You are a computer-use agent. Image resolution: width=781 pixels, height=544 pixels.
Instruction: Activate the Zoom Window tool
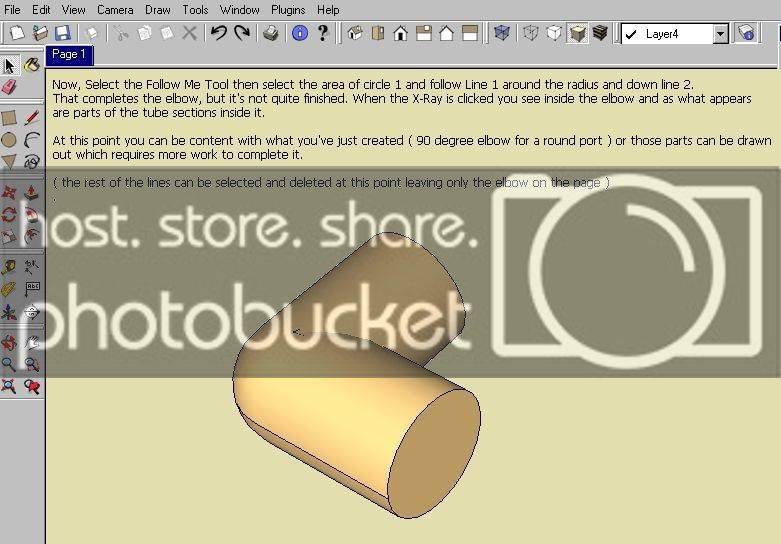click(32, 364)
